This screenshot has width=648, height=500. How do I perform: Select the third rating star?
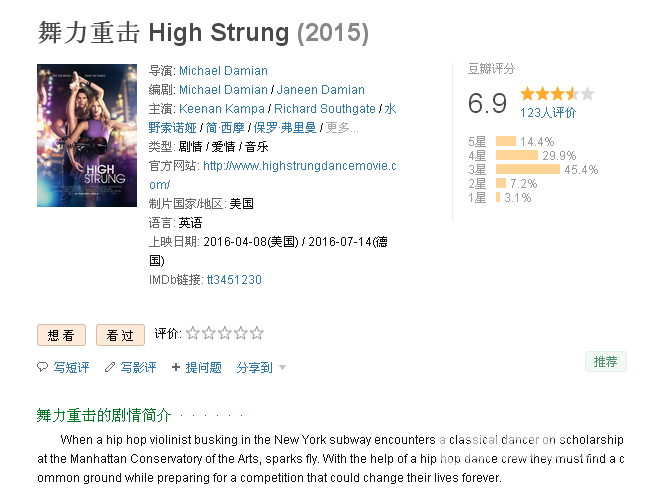[x=225, y=333]
